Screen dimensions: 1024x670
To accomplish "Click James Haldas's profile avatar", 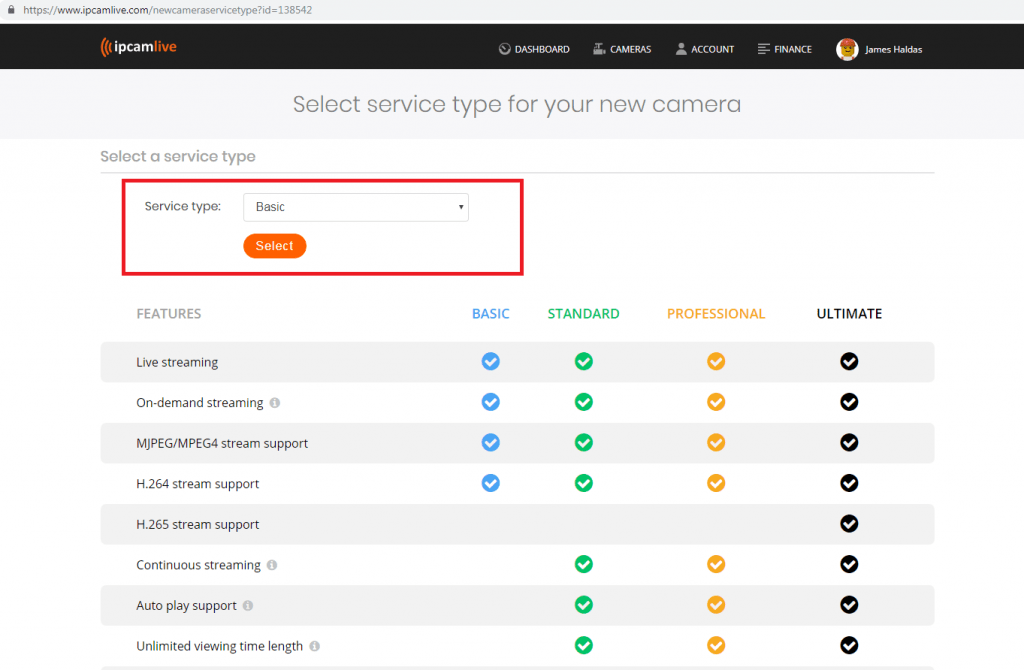I will [848, 48].
